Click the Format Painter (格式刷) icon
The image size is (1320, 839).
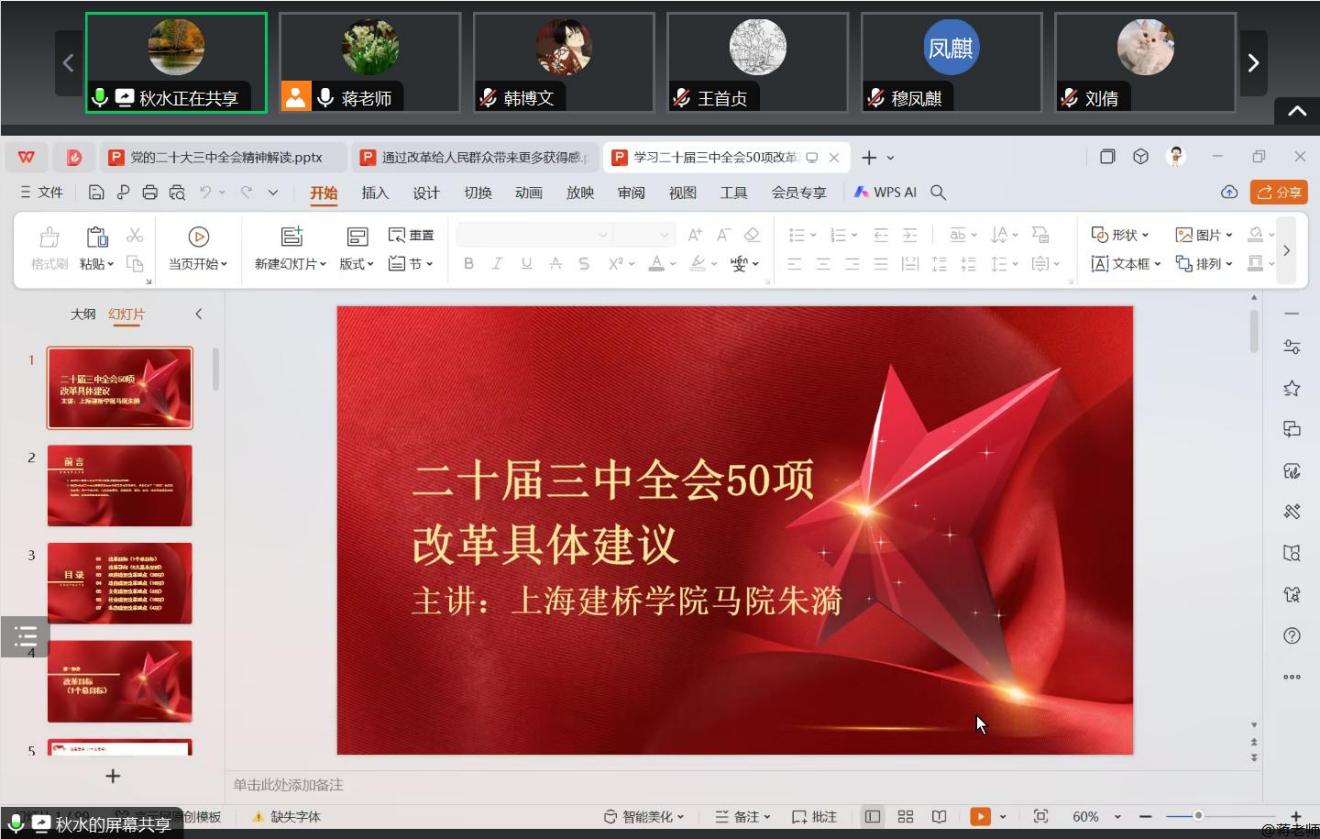(48, 238)
